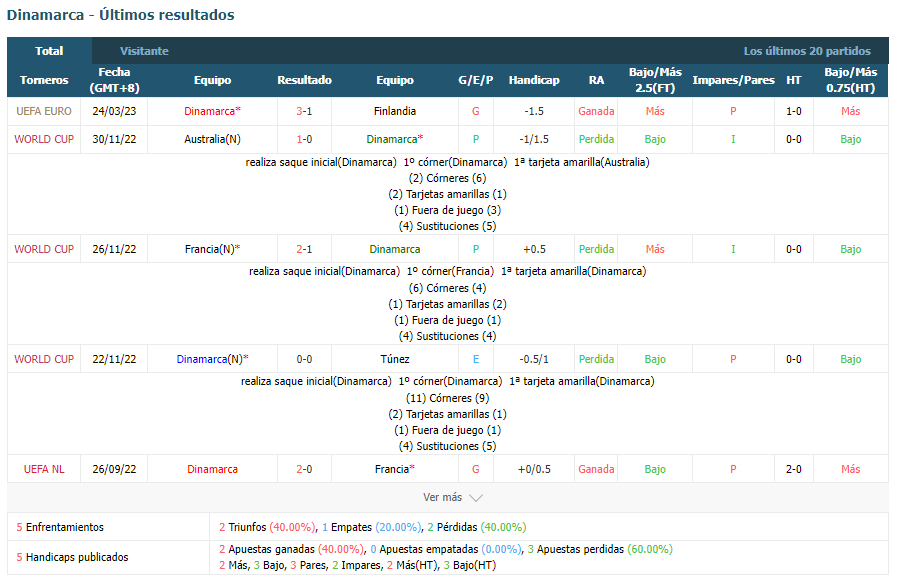Select team Túnez
This screenshot has height=583, width=901.
(395, 360)
